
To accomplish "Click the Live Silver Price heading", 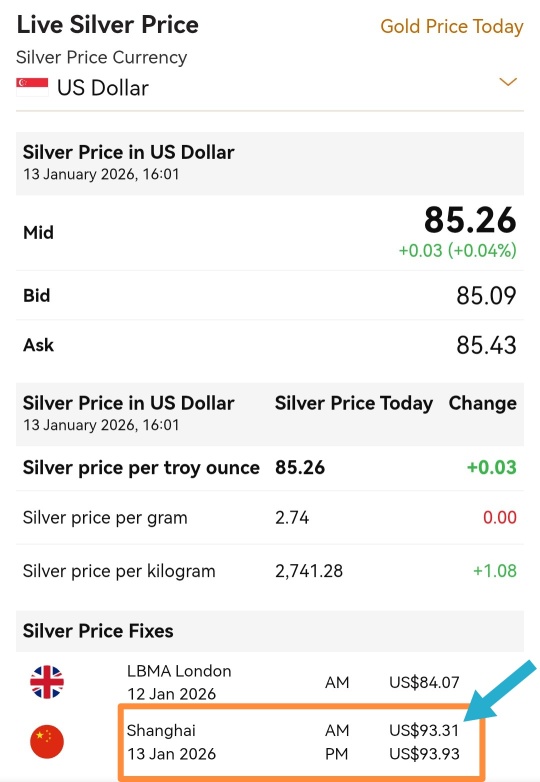I will click(x=108, y=25).
